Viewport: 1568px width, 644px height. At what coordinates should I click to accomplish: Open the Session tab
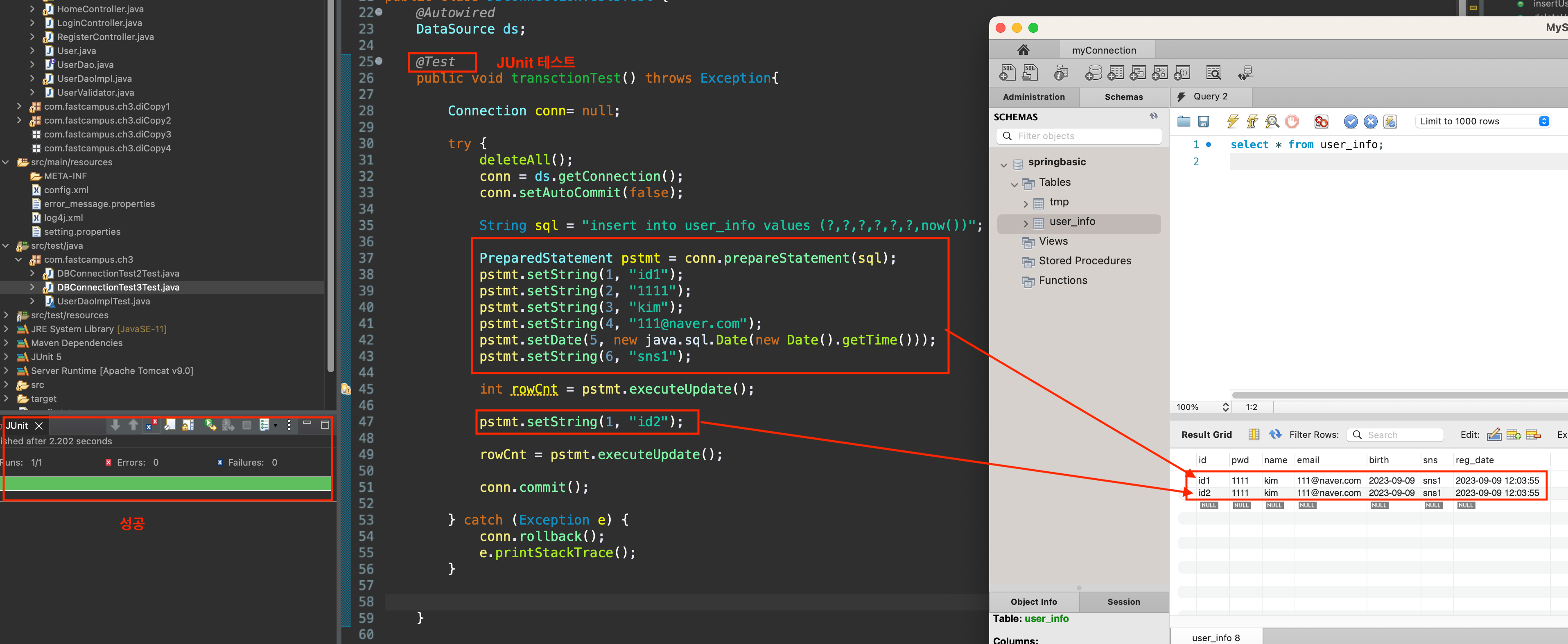pyautogui.click(x=1124, y=601)
